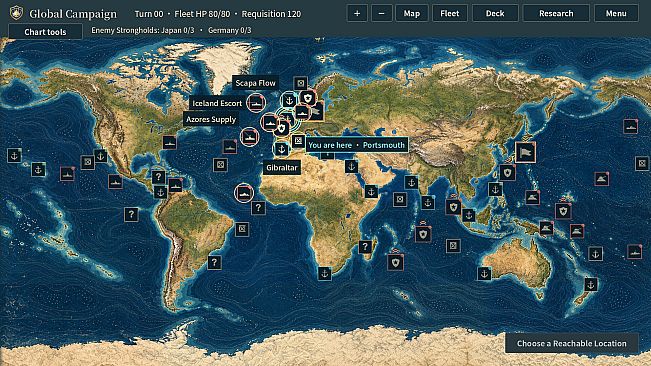651x366 pixels.
Task: Select the anchor icon at Panama
Action: pyautogui.click(x=160, y=192)
